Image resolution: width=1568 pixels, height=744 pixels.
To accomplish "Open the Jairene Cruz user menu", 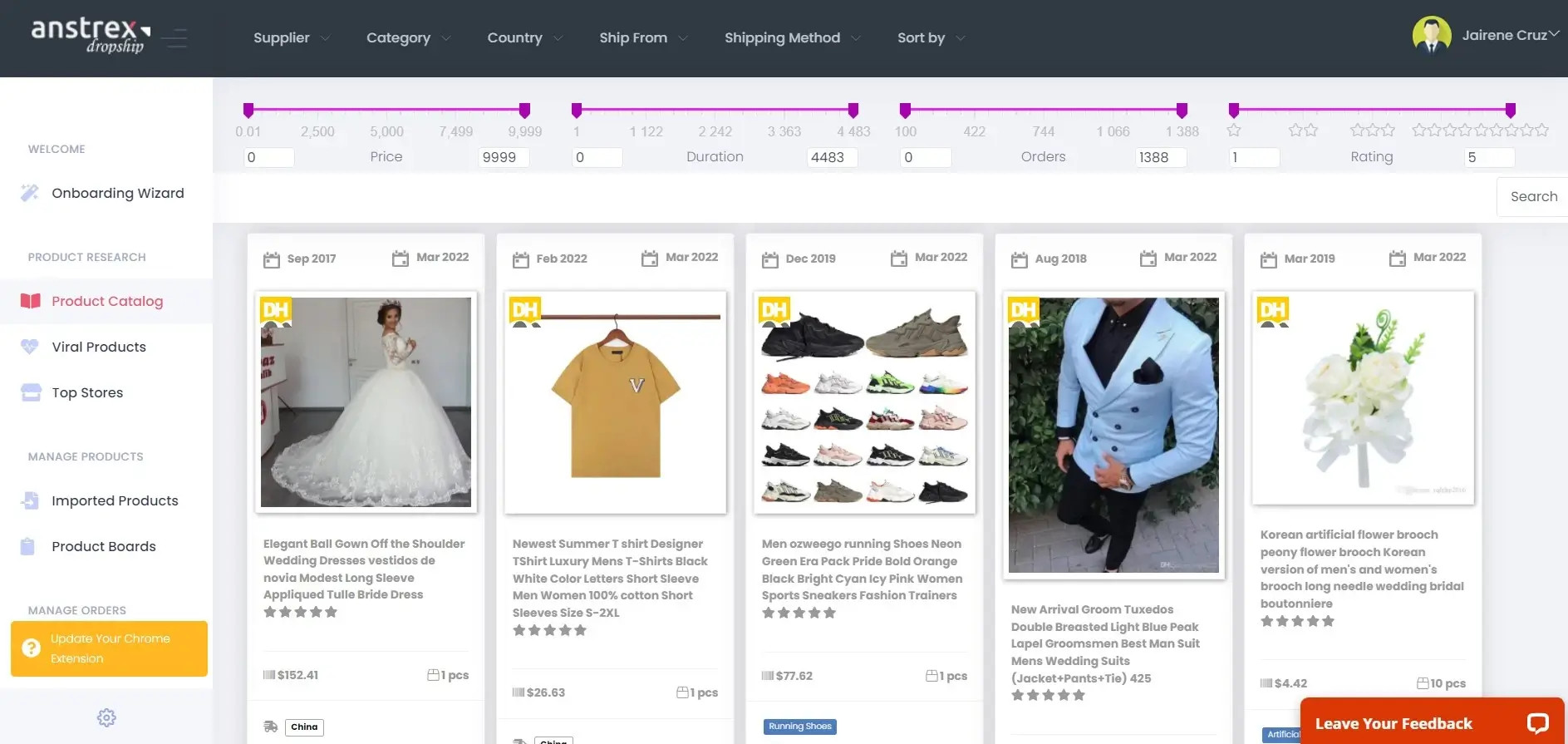I will coord(1510,35).
